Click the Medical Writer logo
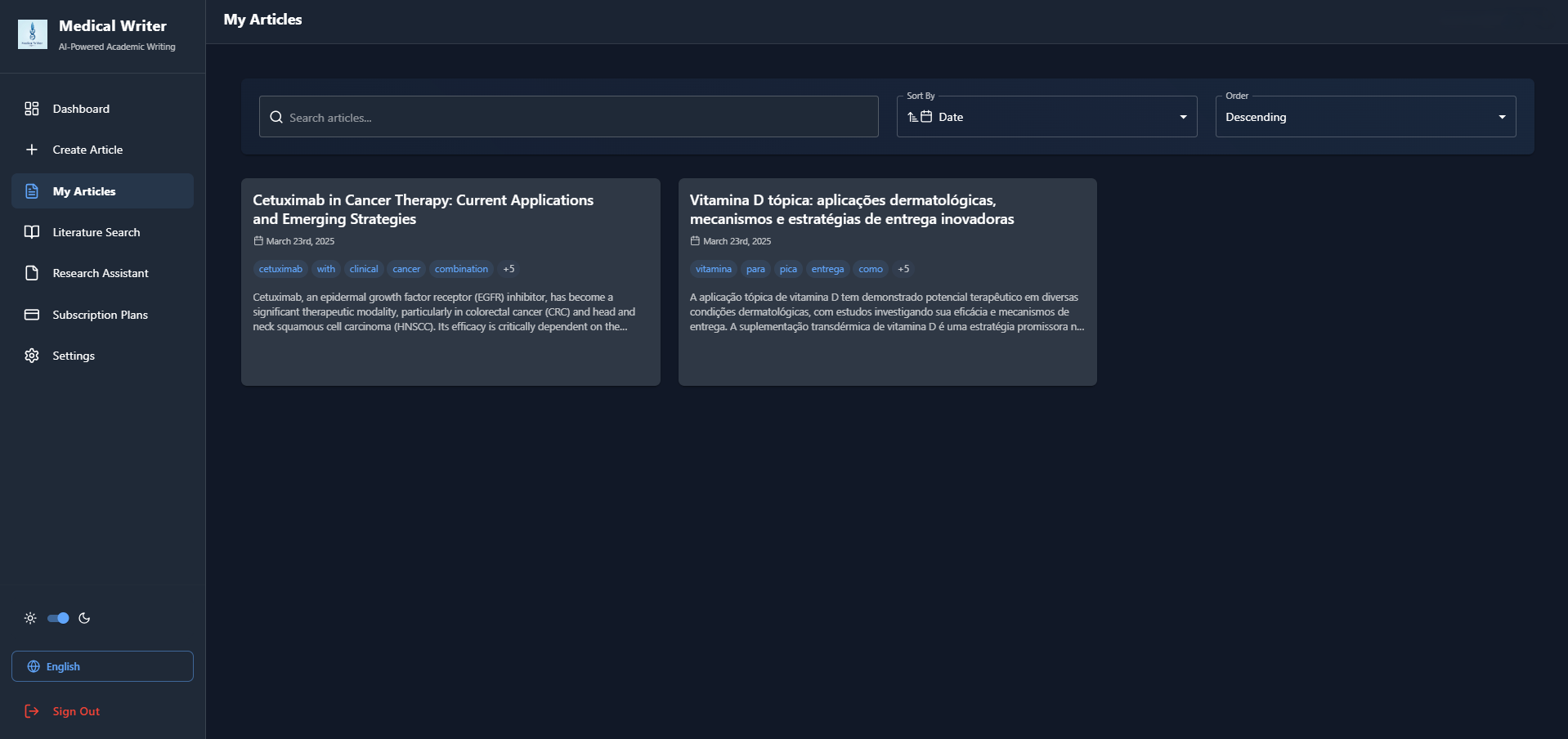The width and height of the screenshot is (1568, 739). (33, 34)
